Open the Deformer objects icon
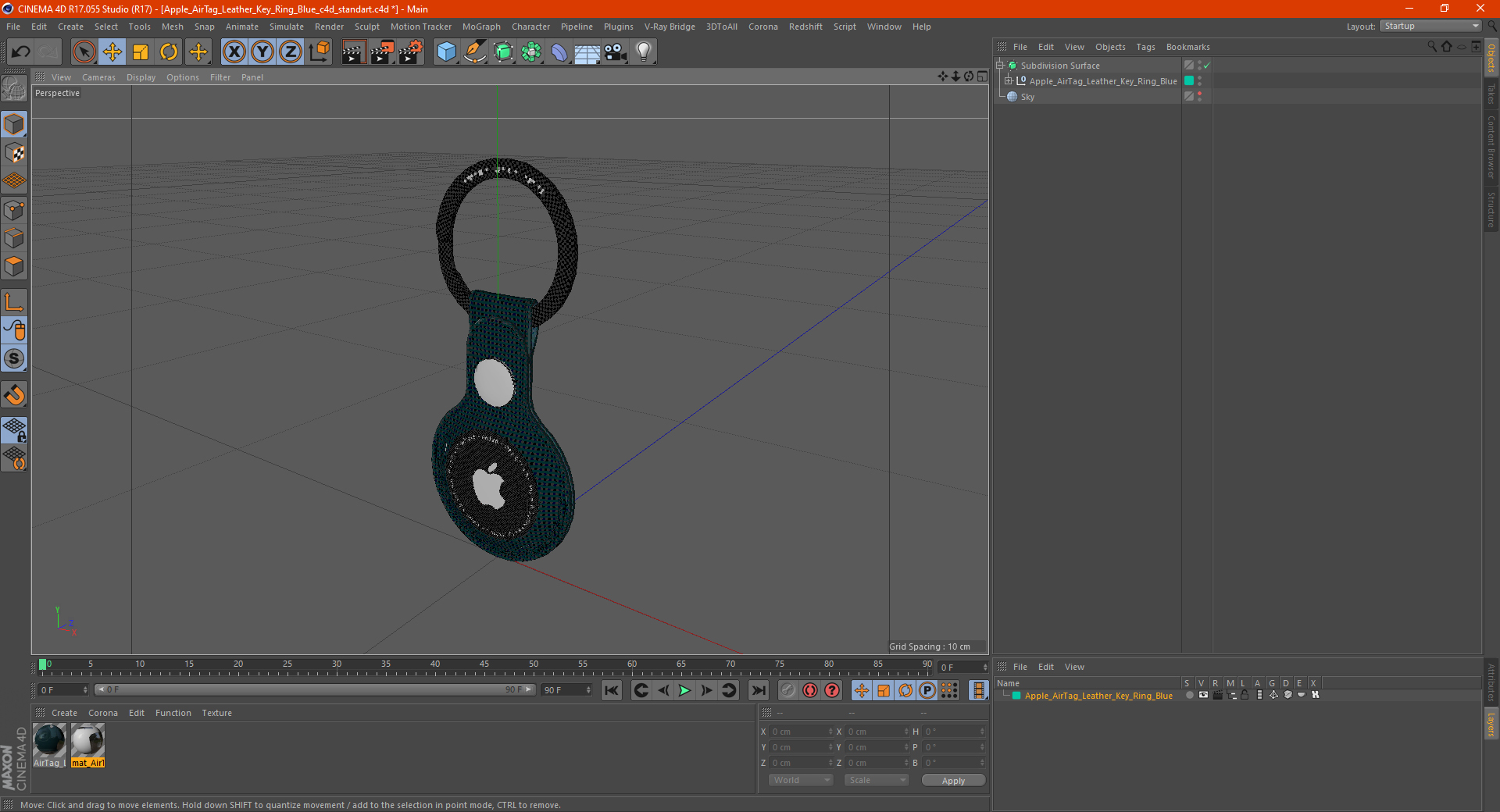 (x=559, y=52)
